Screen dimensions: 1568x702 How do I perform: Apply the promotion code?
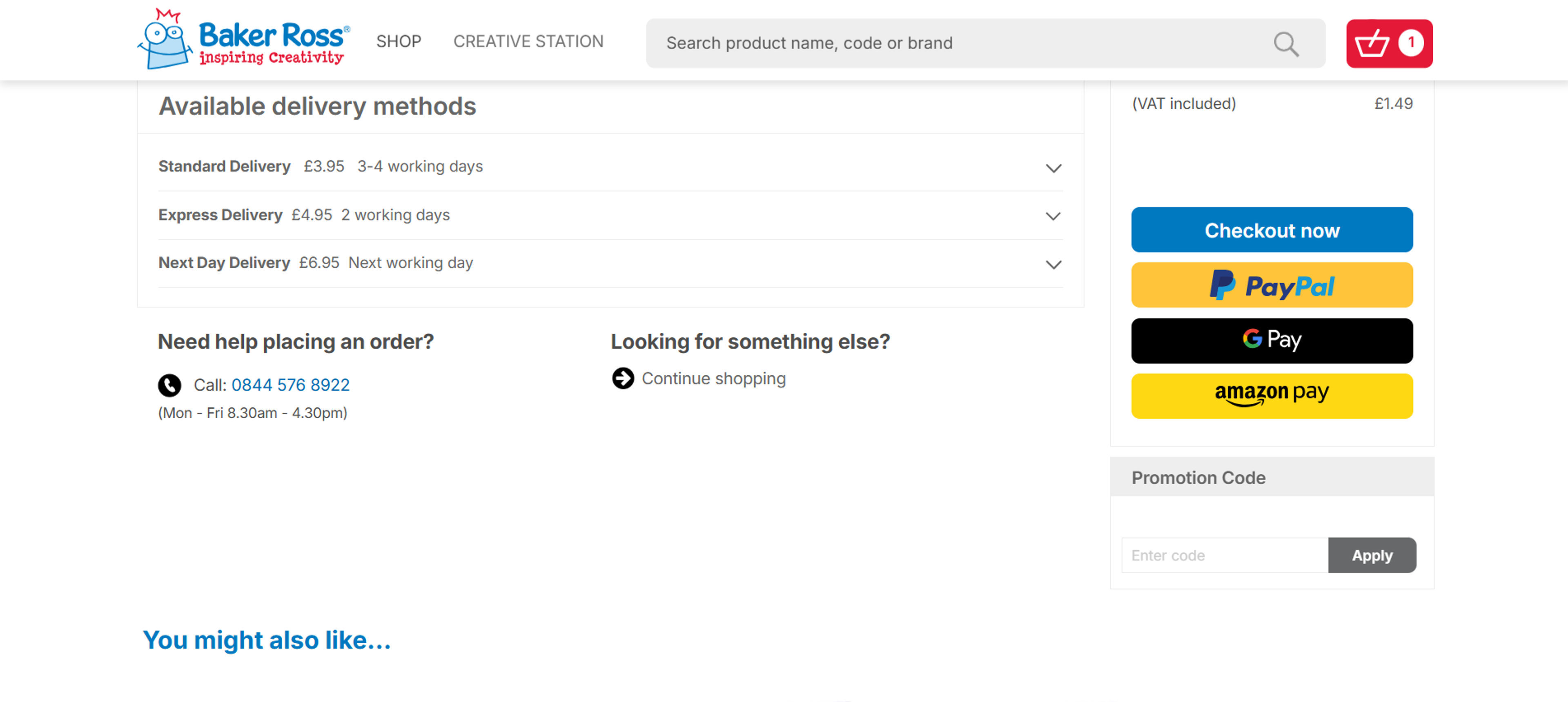point(1372,555)
